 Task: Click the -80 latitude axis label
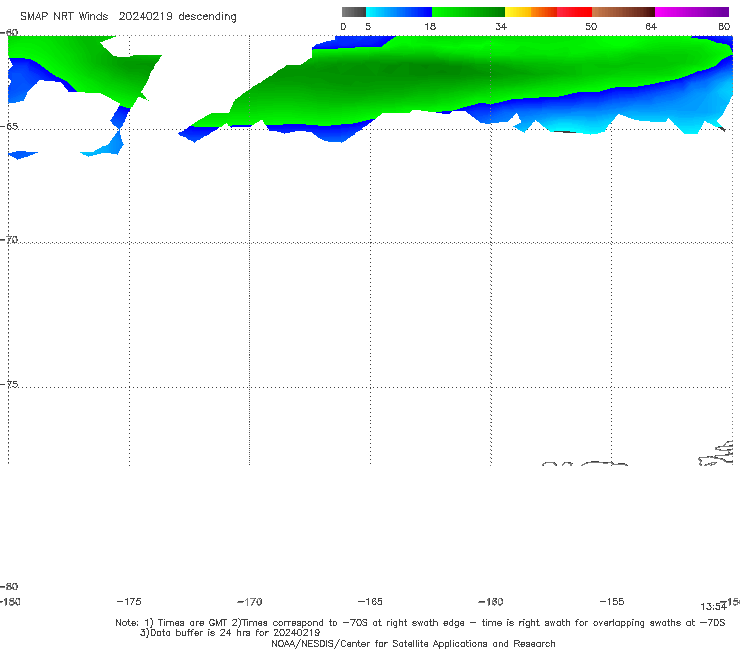[x=9, y=586]
